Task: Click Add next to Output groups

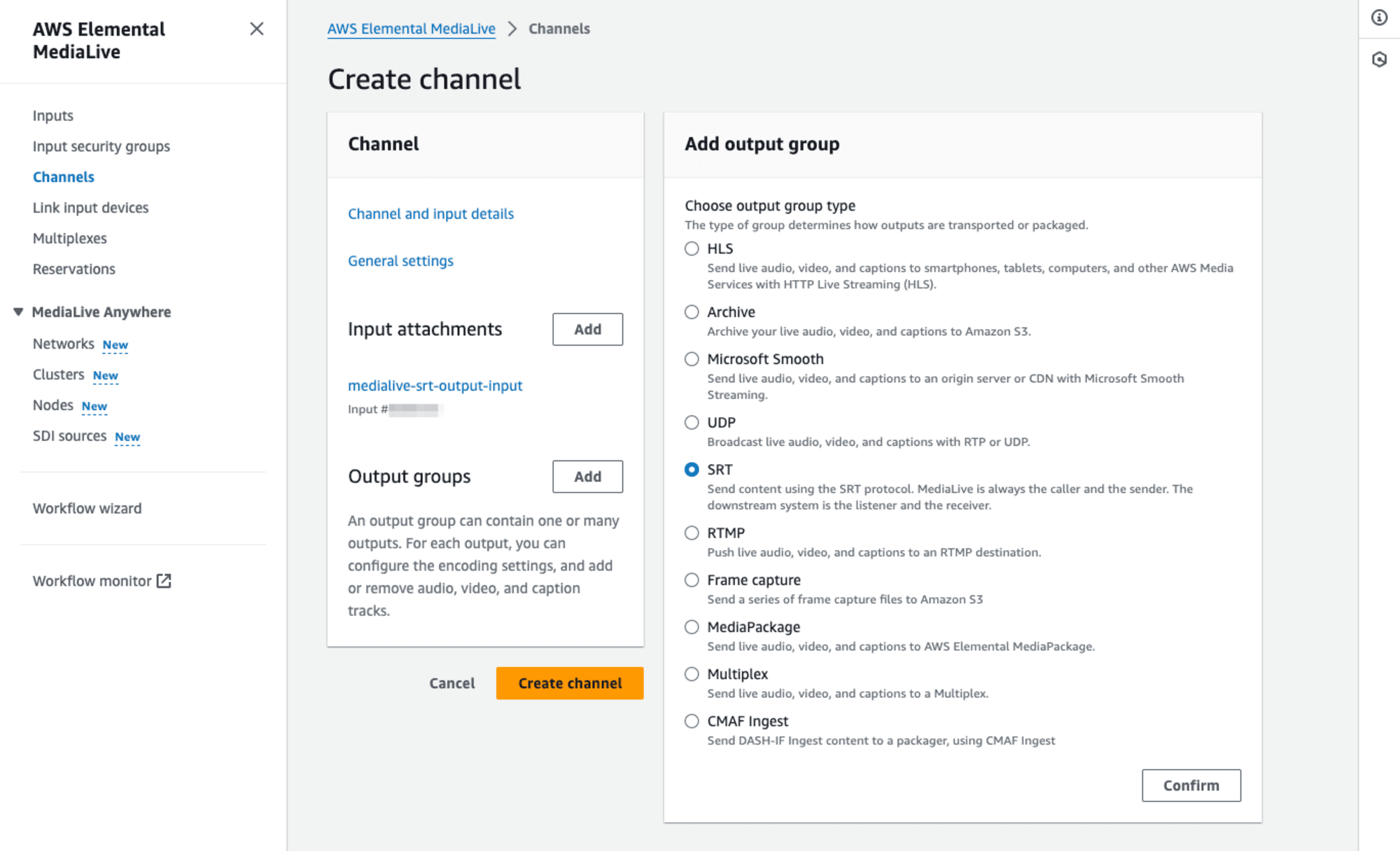Action: click(x=588, y=477)
